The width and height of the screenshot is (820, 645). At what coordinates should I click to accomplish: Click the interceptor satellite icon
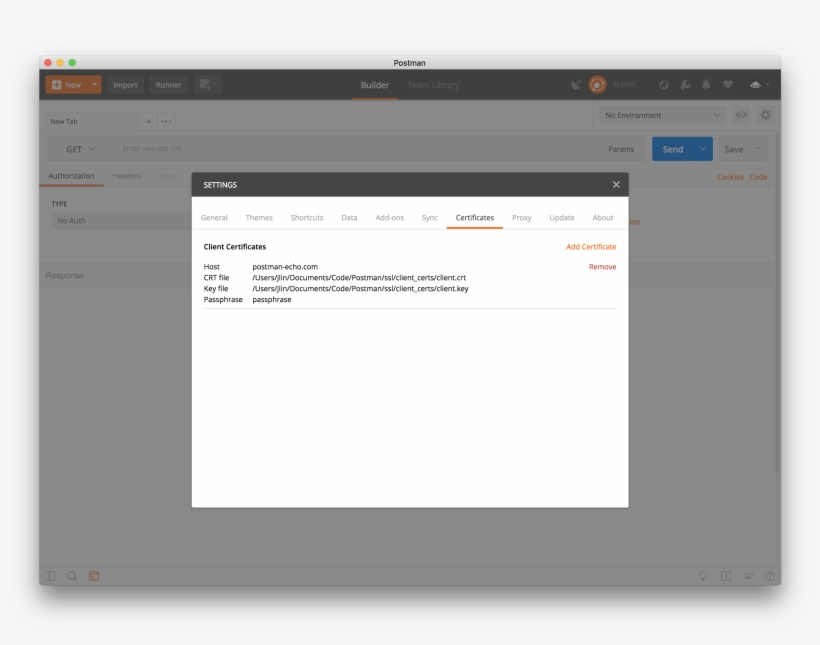tap(576, 85)
